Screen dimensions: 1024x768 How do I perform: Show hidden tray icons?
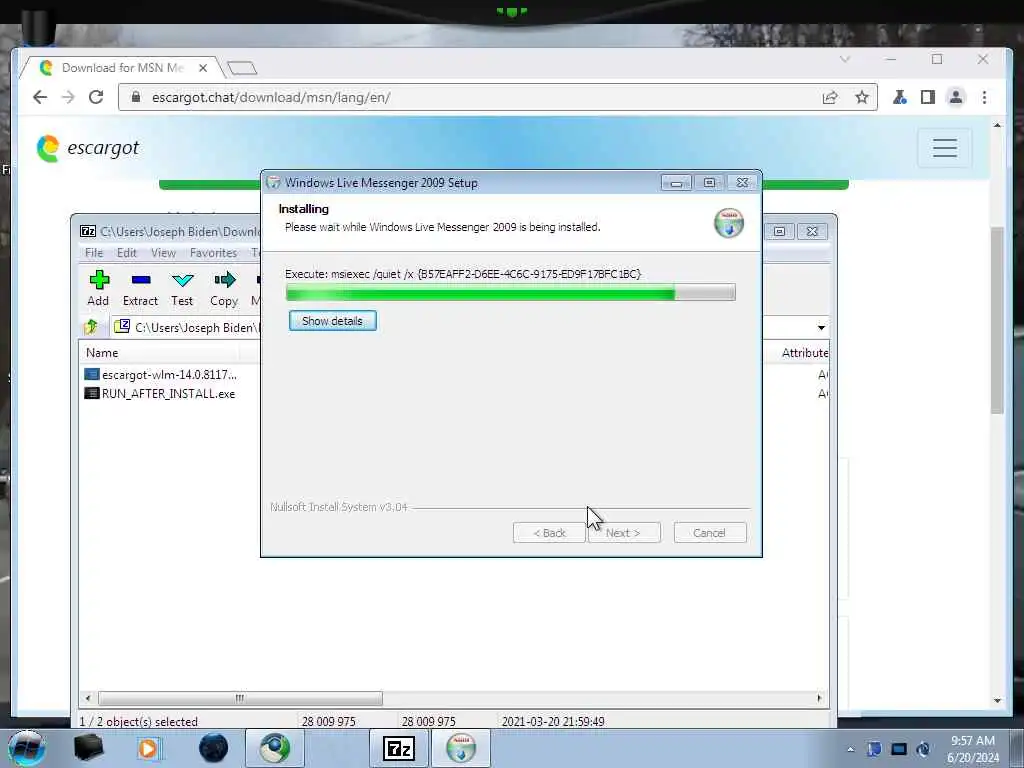click(850, 749)
